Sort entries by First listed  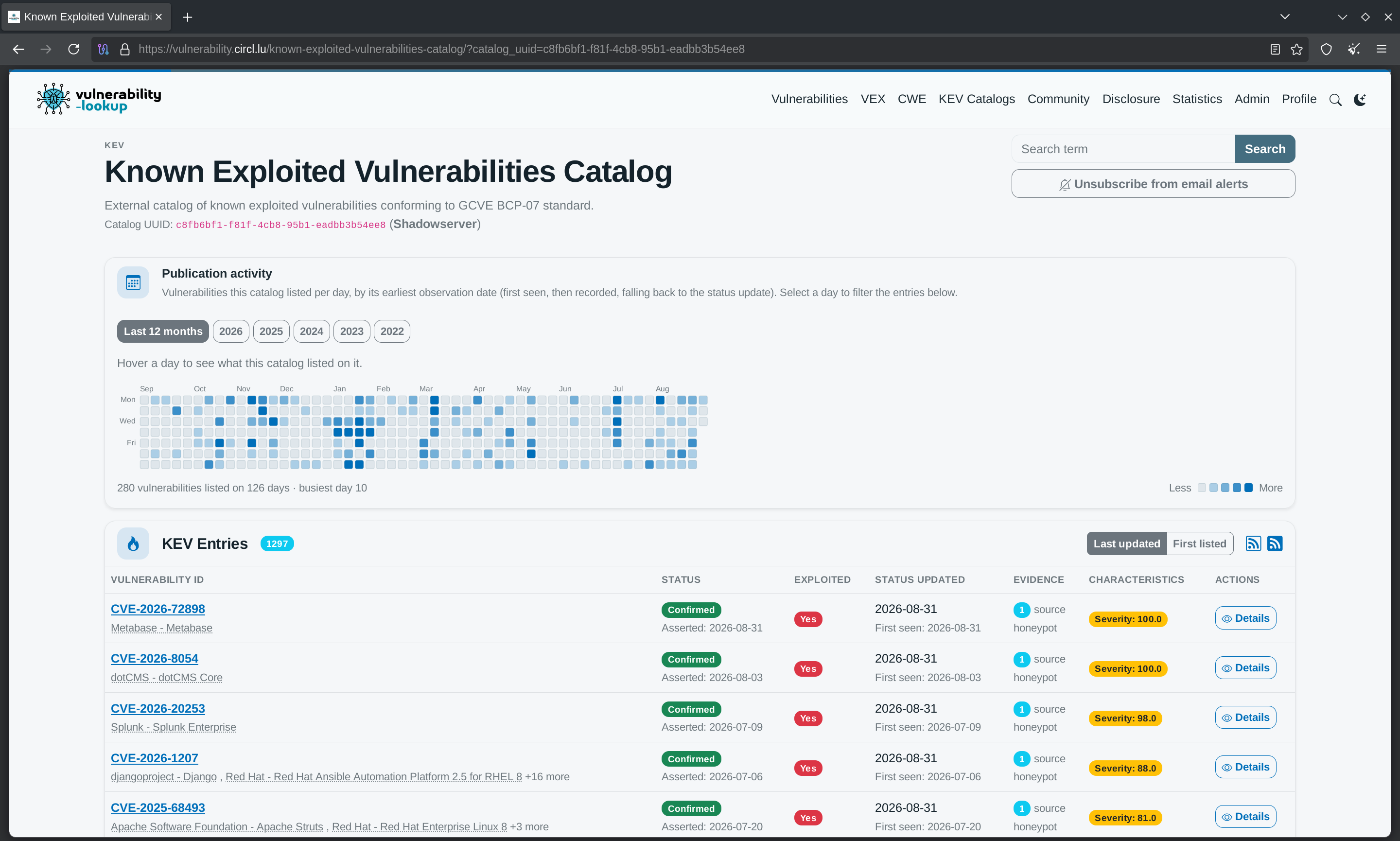tap(1199, 543)
